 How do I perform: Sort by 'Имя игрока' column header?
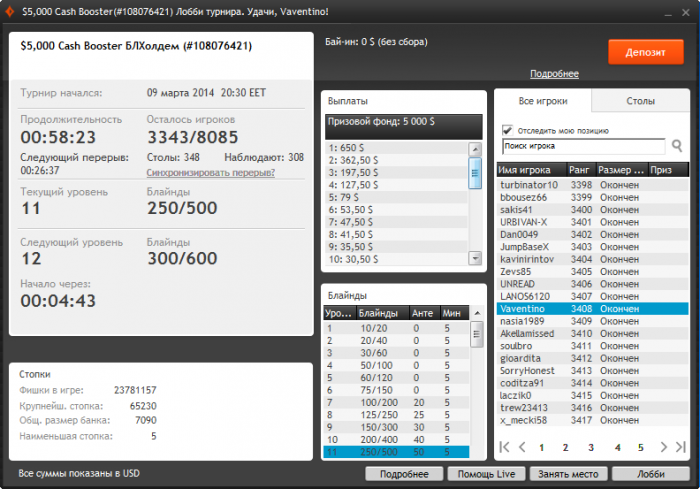click(x=532, y=170)
